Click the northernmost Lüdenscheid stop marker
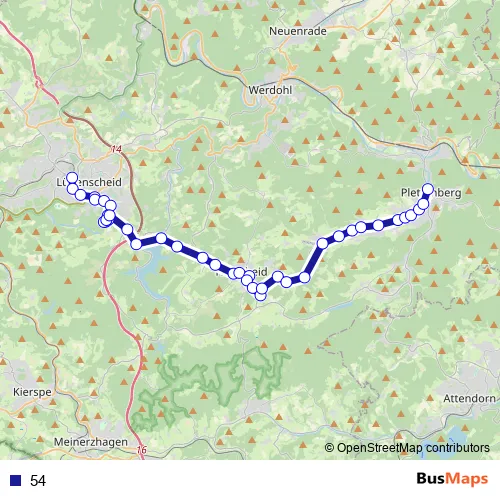The height and width of the screenshot is (500, 500). point(72,178)
